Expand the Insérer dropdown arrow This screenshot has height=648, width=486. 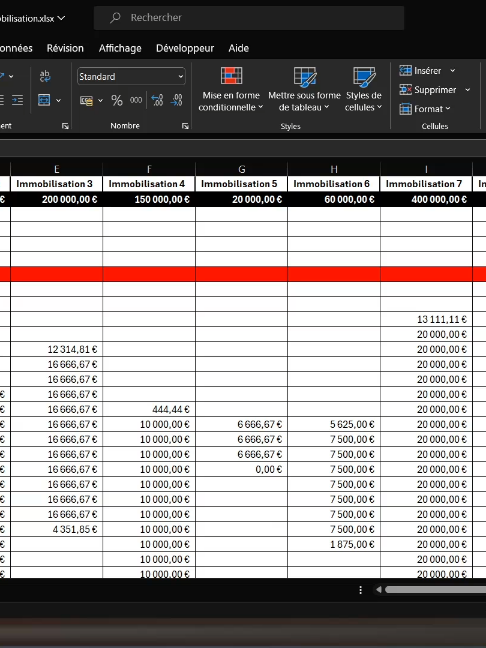pos(453,71)
